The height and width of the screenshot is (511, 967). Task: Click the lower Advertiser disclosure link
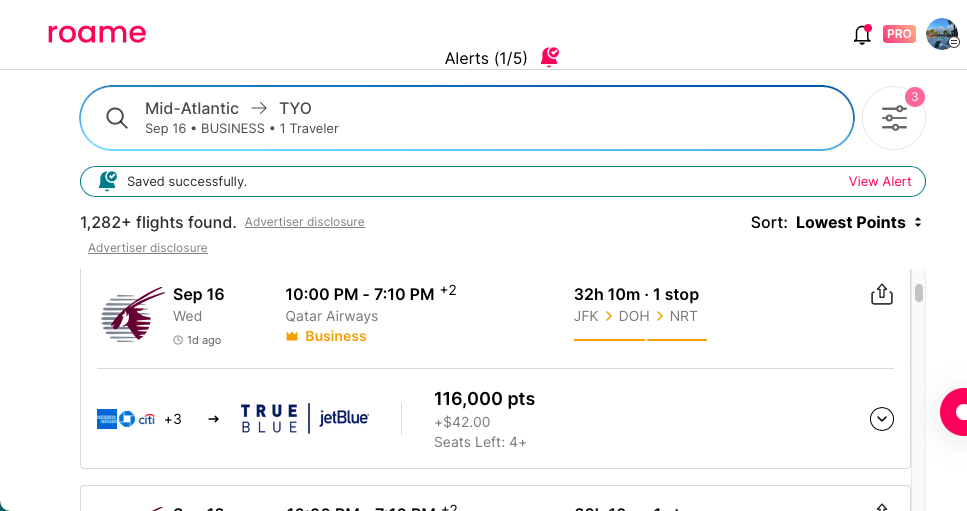tap(148, 248)
